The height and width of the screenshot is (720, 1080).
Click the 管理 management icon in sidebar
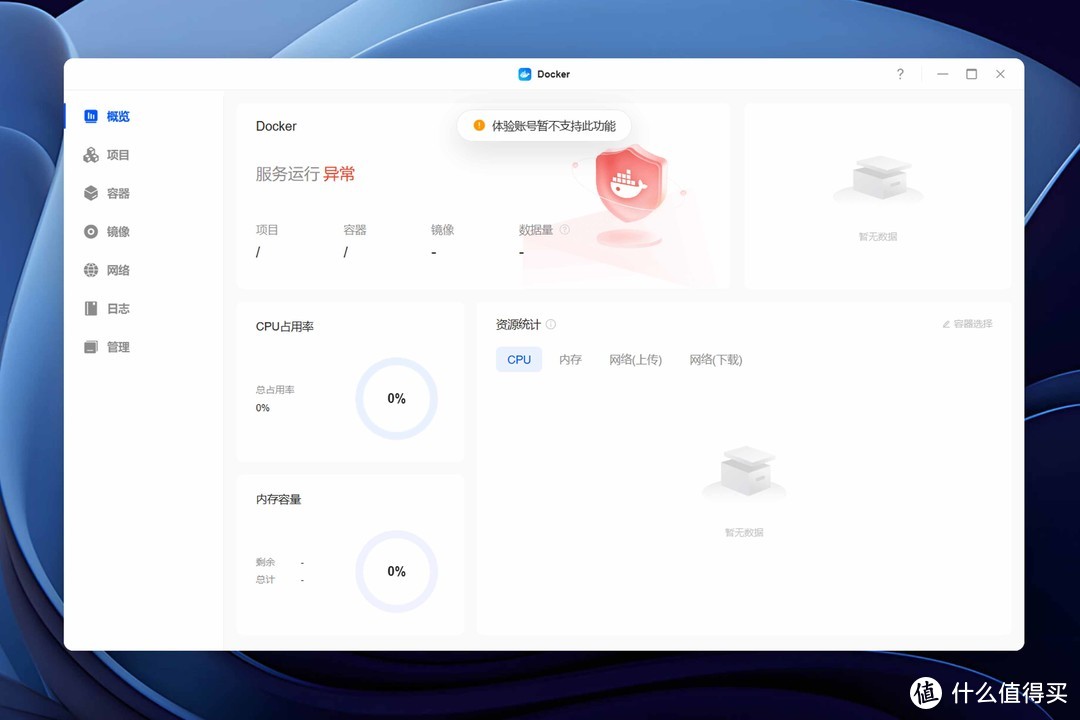(92, 347)
